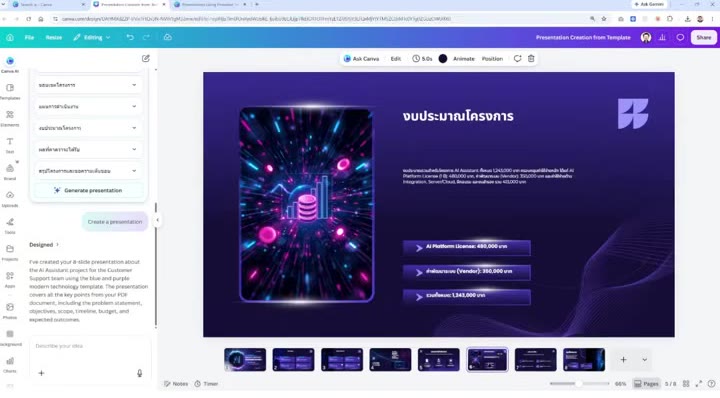720x398 pixels.
Task: Click Position in the page toolbar
Action: click(492, 59)
